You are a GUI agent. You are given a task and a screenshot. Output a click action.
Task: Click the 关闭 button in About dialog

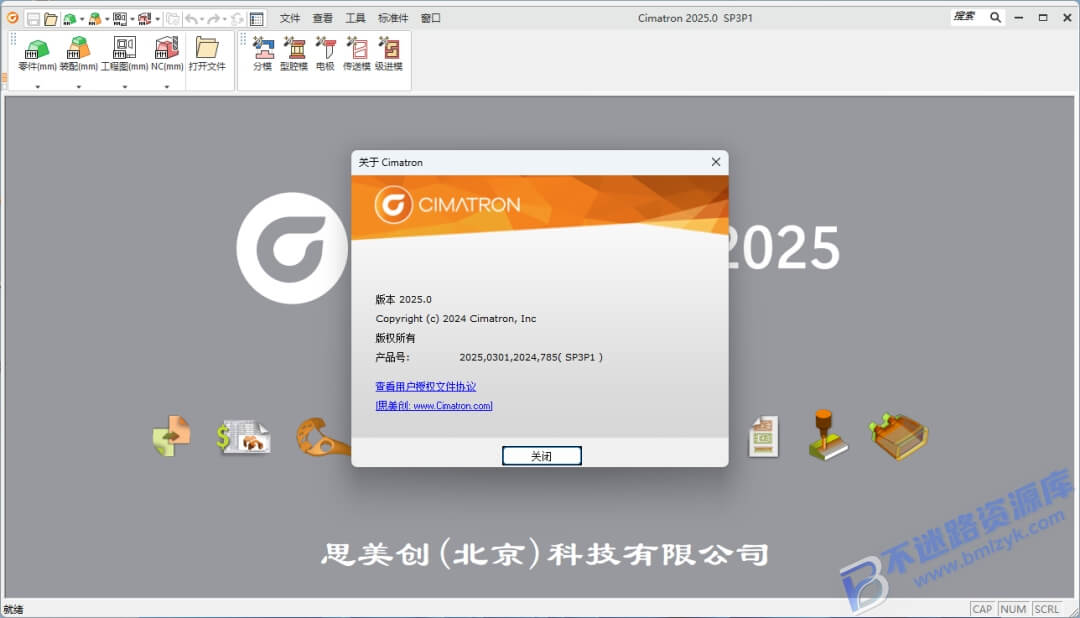point(541,456)
